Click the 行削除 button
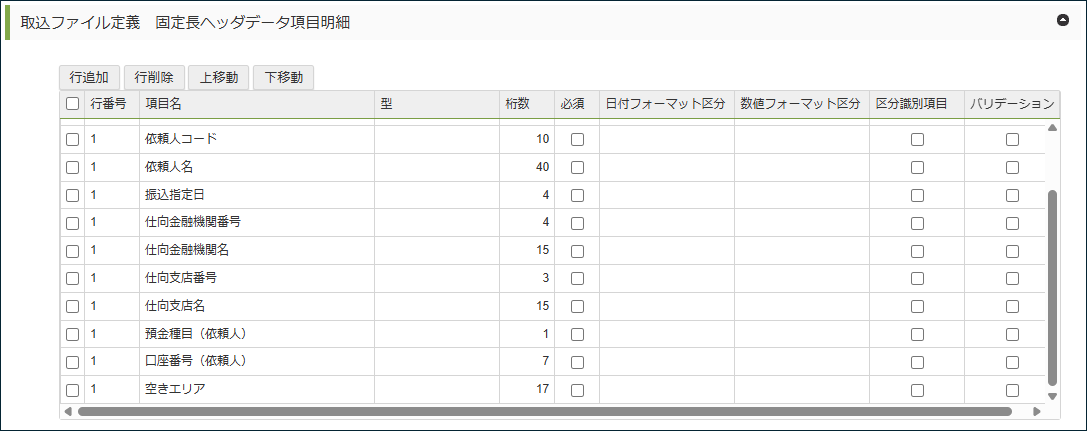Screen dimensions: 1087x431 [154, 77]
